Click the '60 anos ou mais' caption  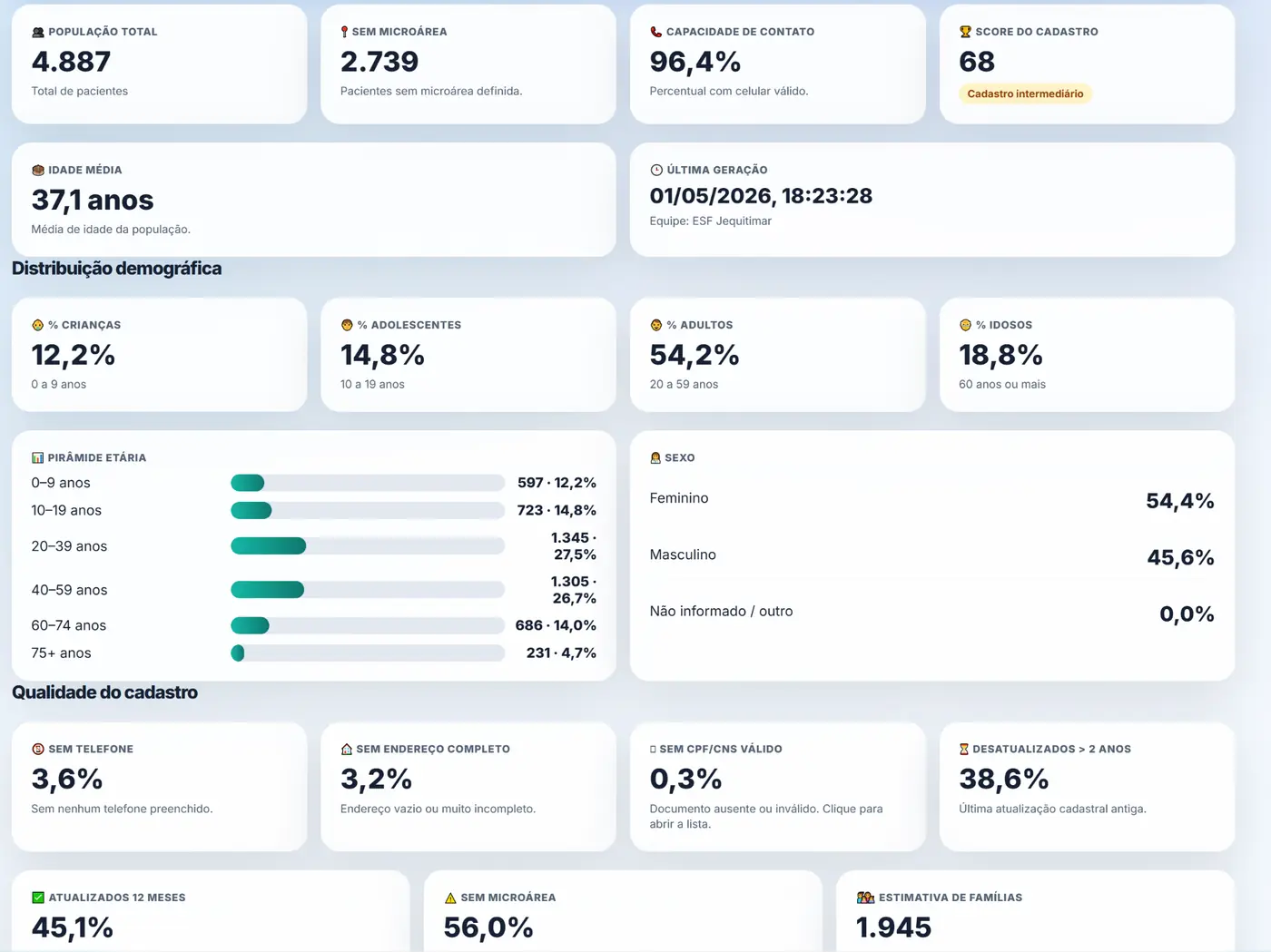click(x=1002, y=384)
